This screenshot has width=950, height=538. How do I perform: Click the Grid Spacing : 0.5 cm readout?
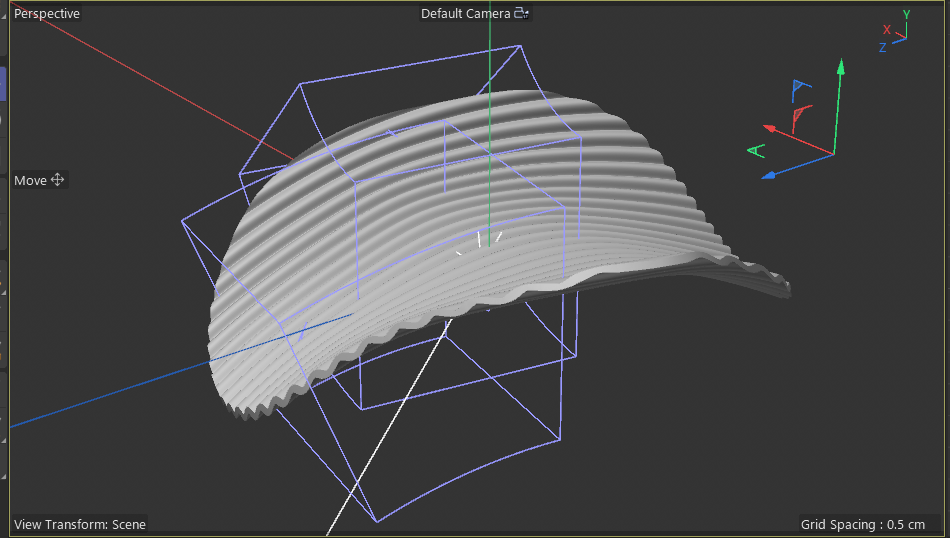[x=863, y=524]
